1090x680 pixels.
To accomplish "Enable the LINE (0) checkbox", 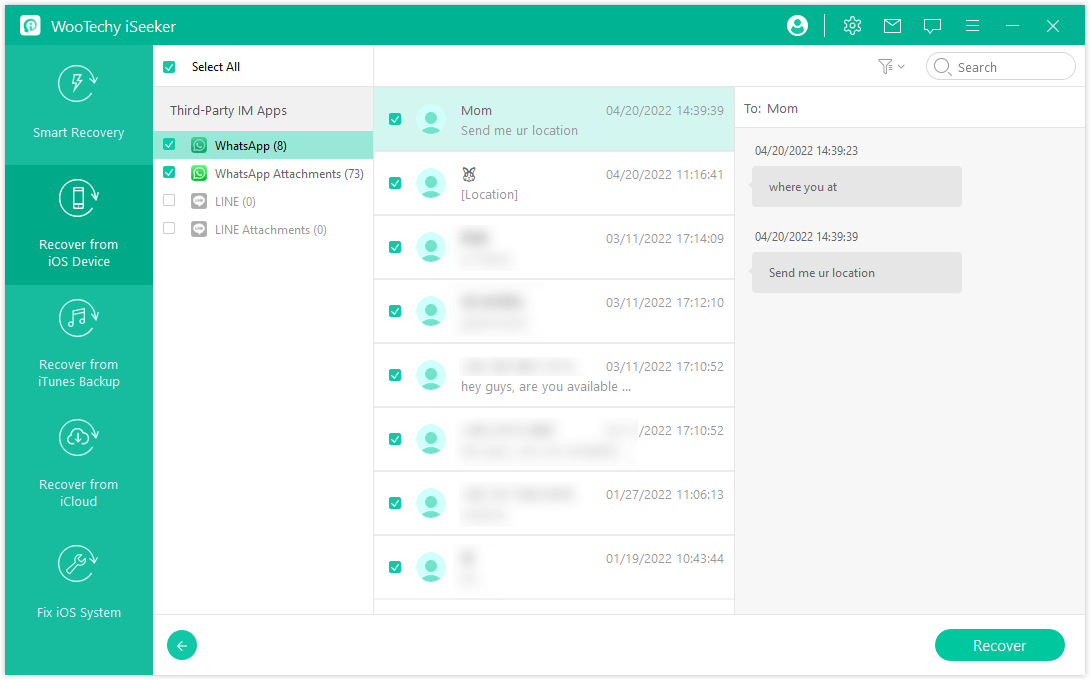I will point(169,201).
